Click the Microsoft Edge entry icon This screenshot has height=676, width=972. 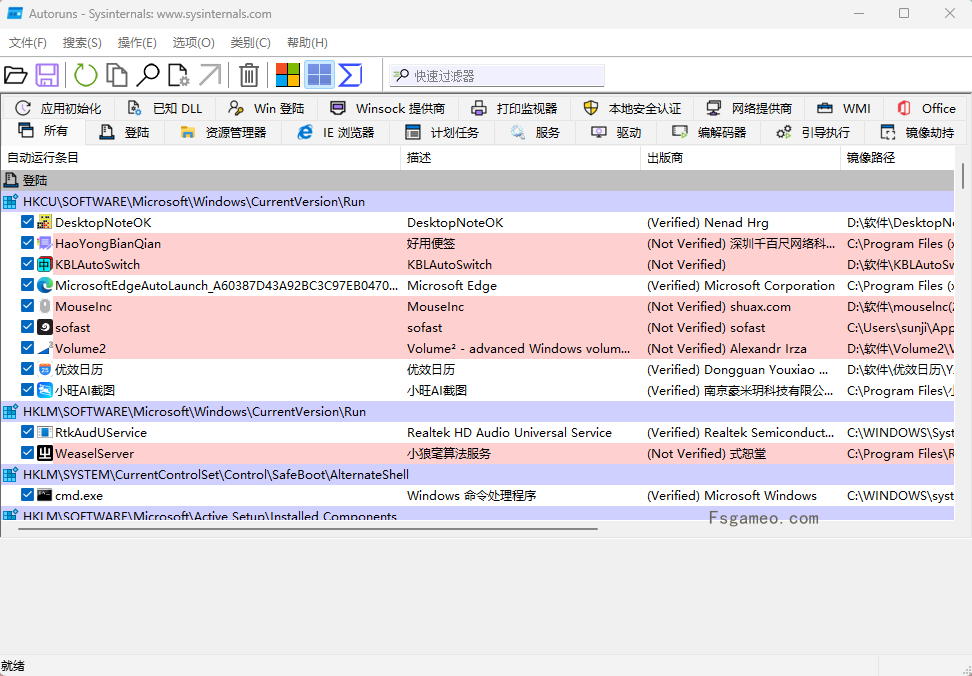(x=45, y=286)
